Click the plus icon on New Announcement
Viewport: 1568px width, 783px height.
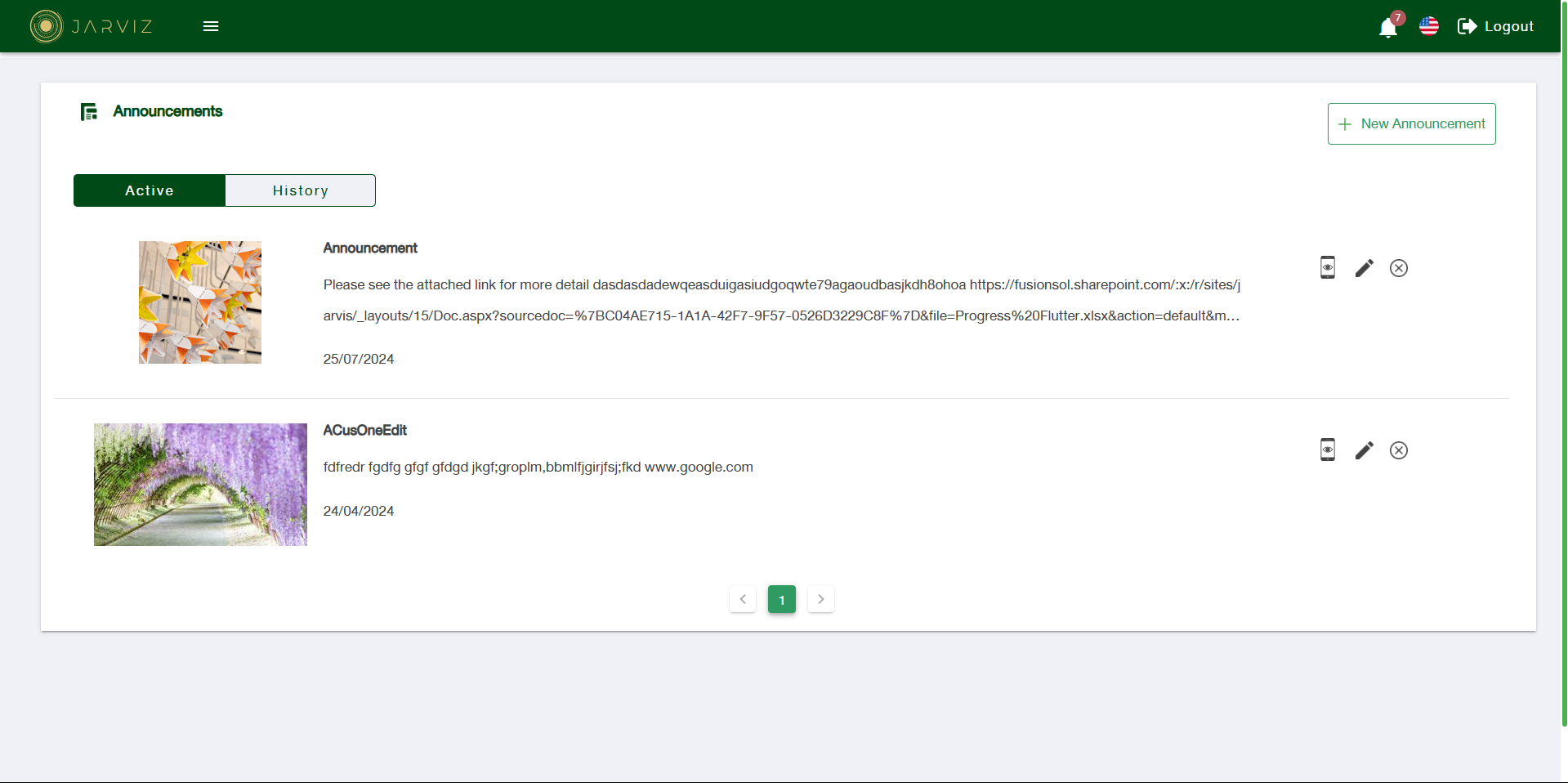1345,123
